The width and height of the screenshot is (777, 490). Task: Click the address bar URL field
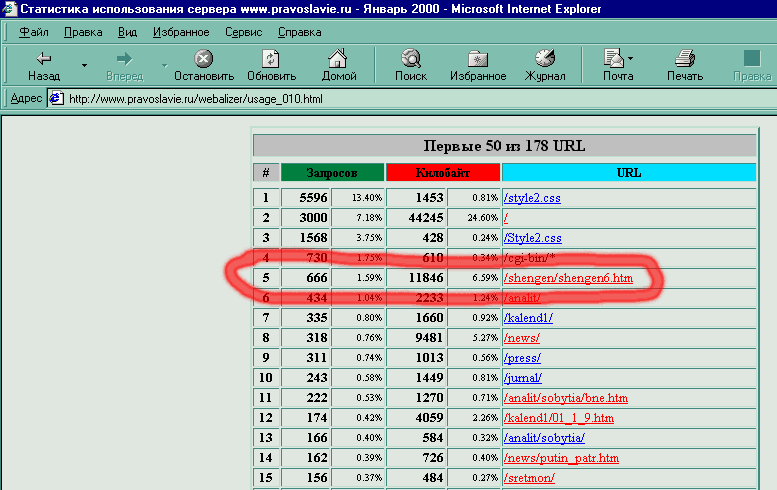400,98
